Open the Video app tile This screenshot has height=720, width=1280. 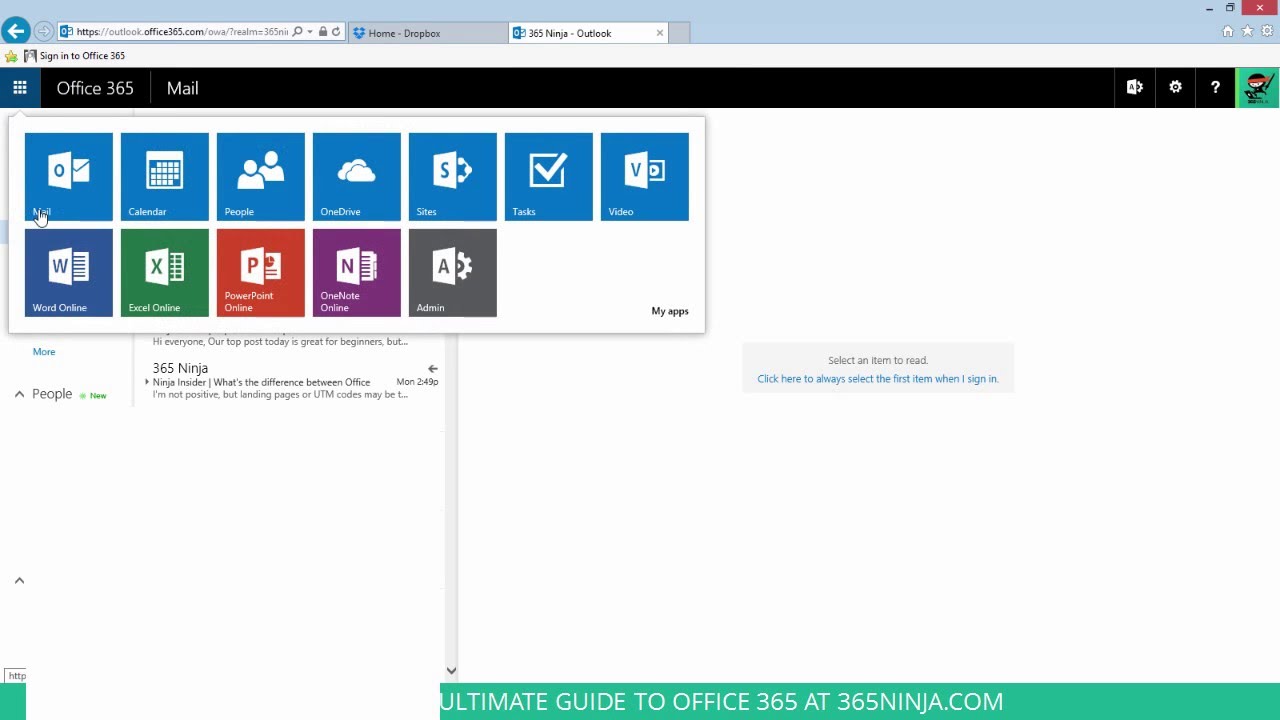pos(644,176)
